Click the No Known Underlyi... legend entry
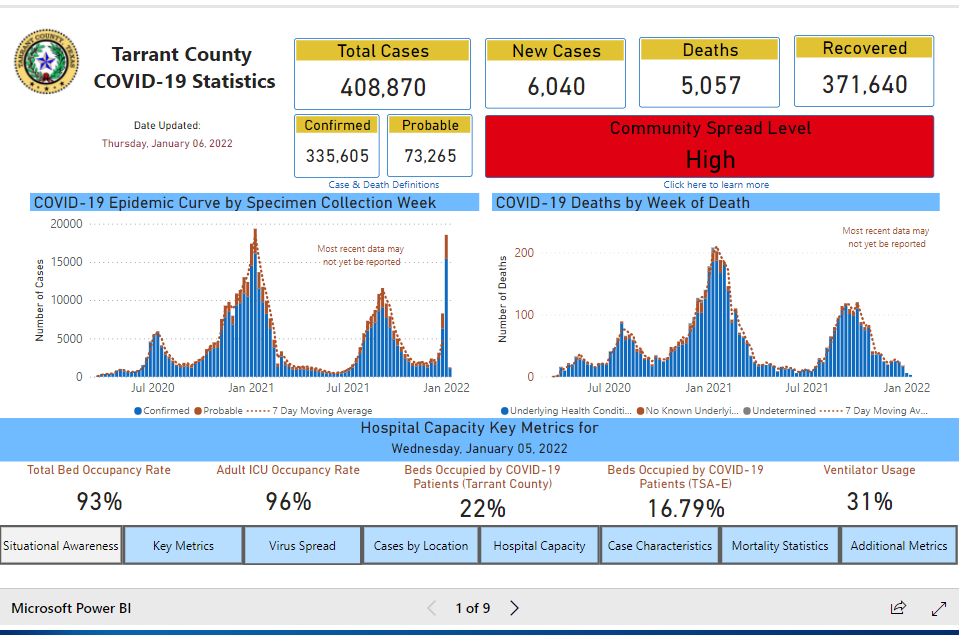962x635 pixels. coord(688,411)
